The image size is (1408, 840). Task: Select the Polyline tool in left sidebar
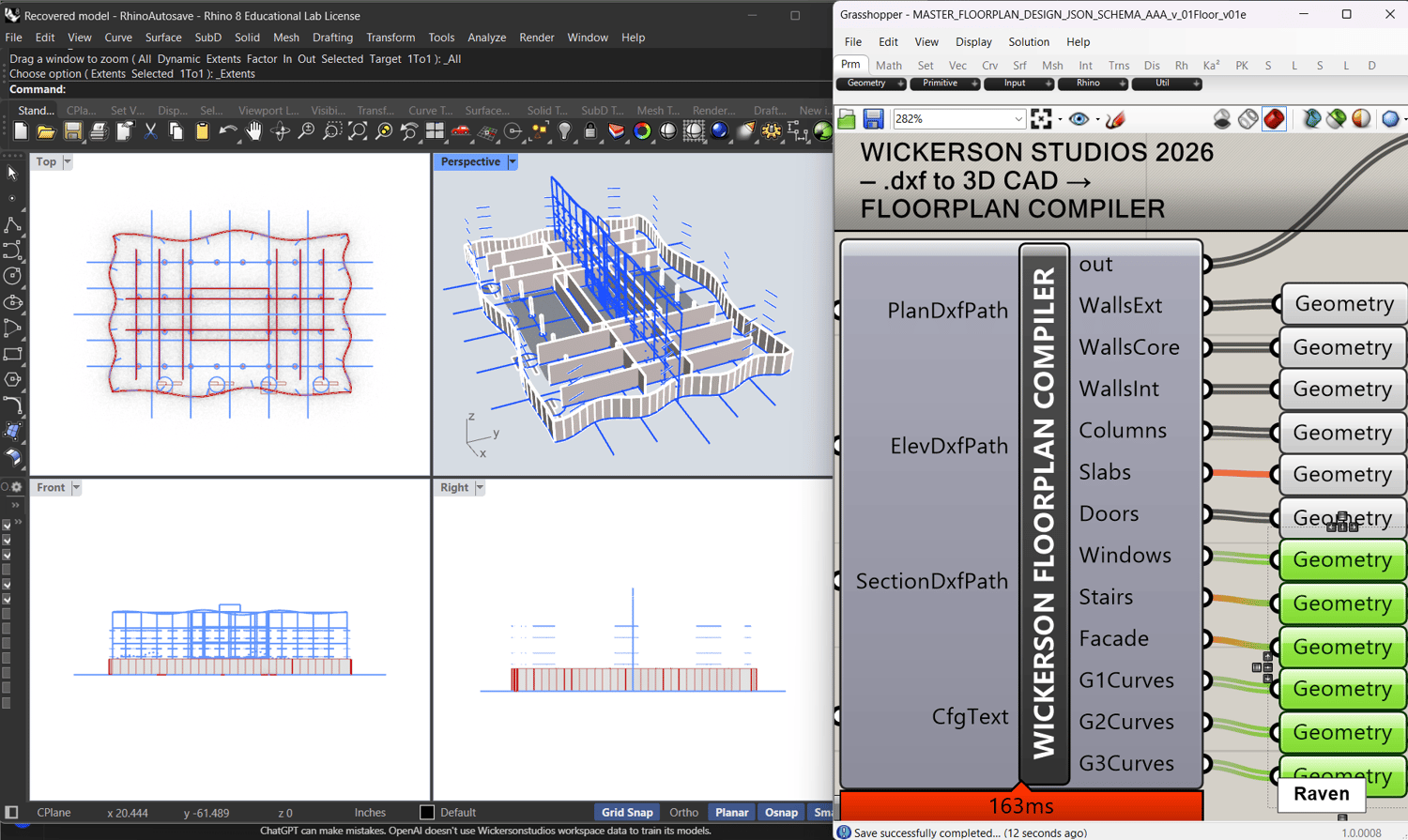click(x=12, y=225)
